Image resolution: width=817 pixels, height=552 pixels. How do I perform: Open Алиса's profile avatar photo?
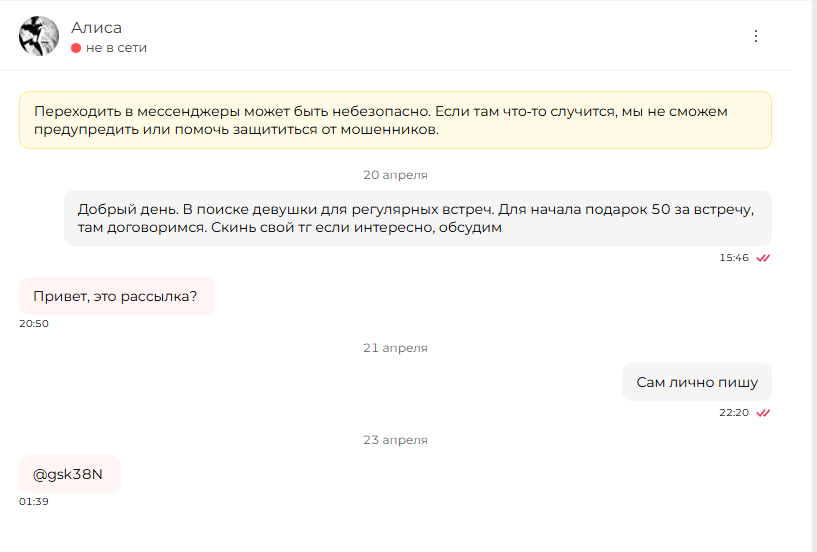point(39,36)
